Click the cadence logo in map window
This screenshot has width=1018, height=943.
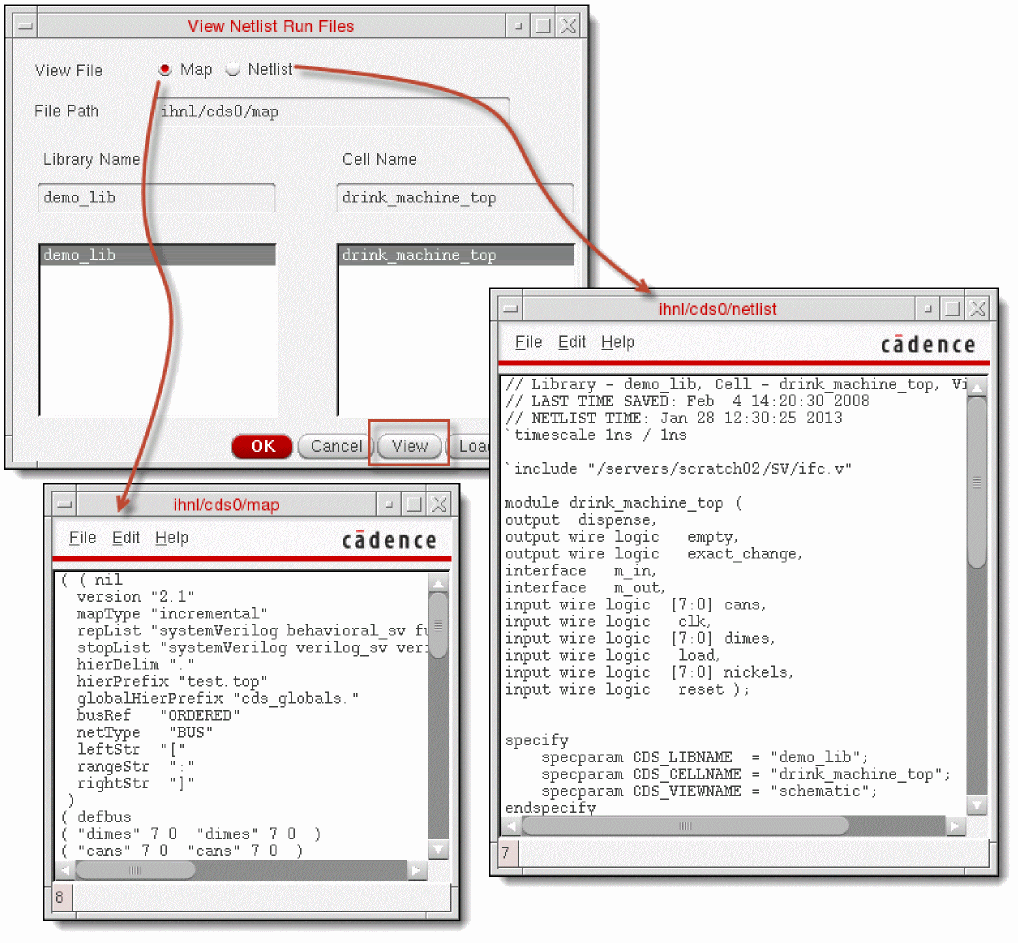[x=390, y=540]
